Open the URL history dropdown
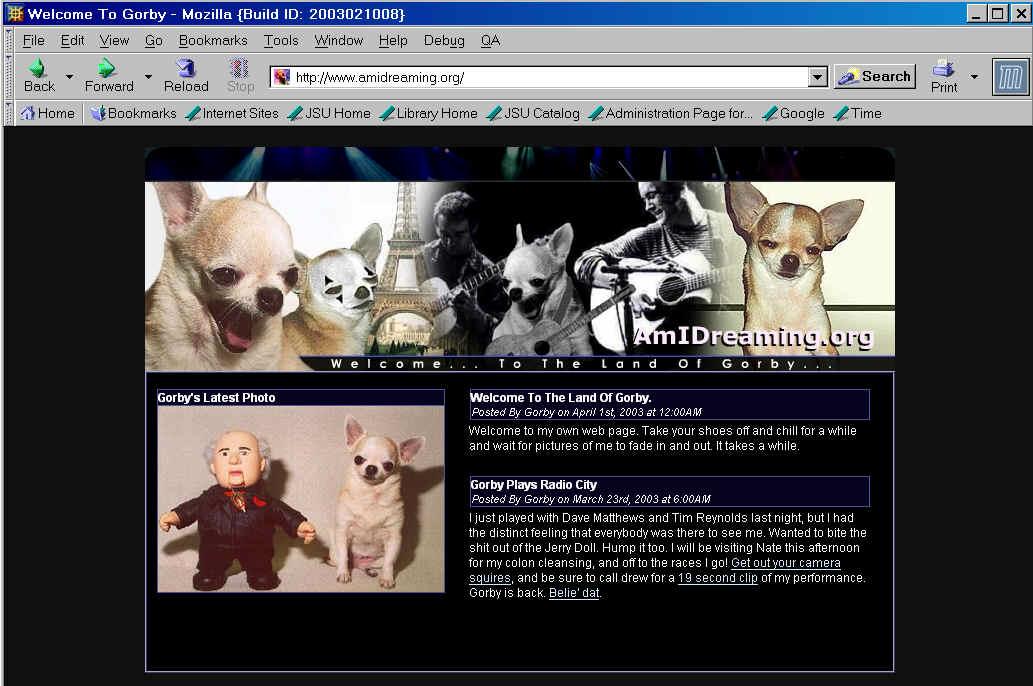Image resolution: width=1033 pixels, height=686 pixels. [818, 77]
